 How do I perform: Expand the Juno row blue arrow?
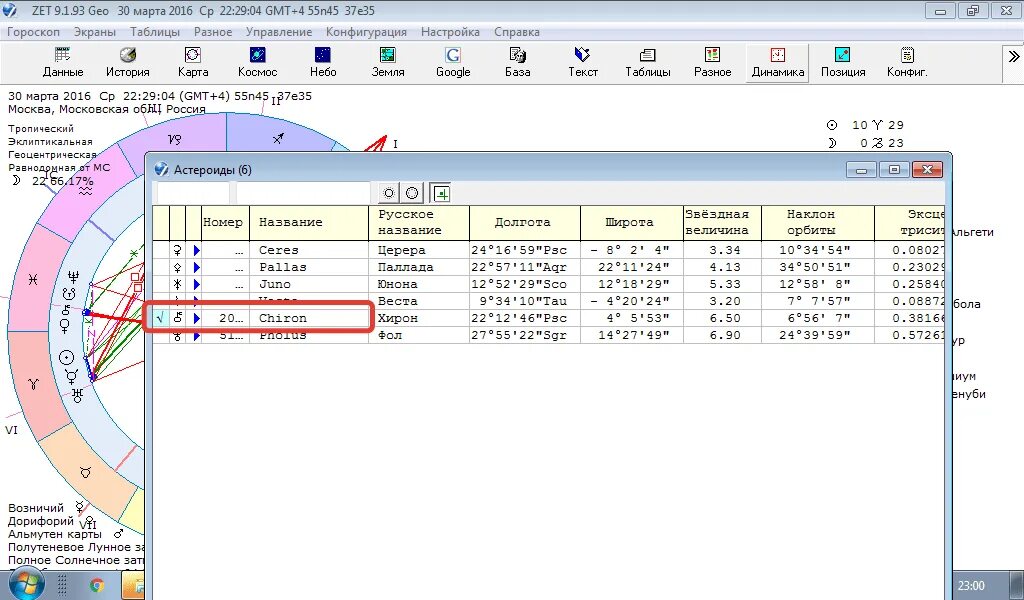point(195,284)
